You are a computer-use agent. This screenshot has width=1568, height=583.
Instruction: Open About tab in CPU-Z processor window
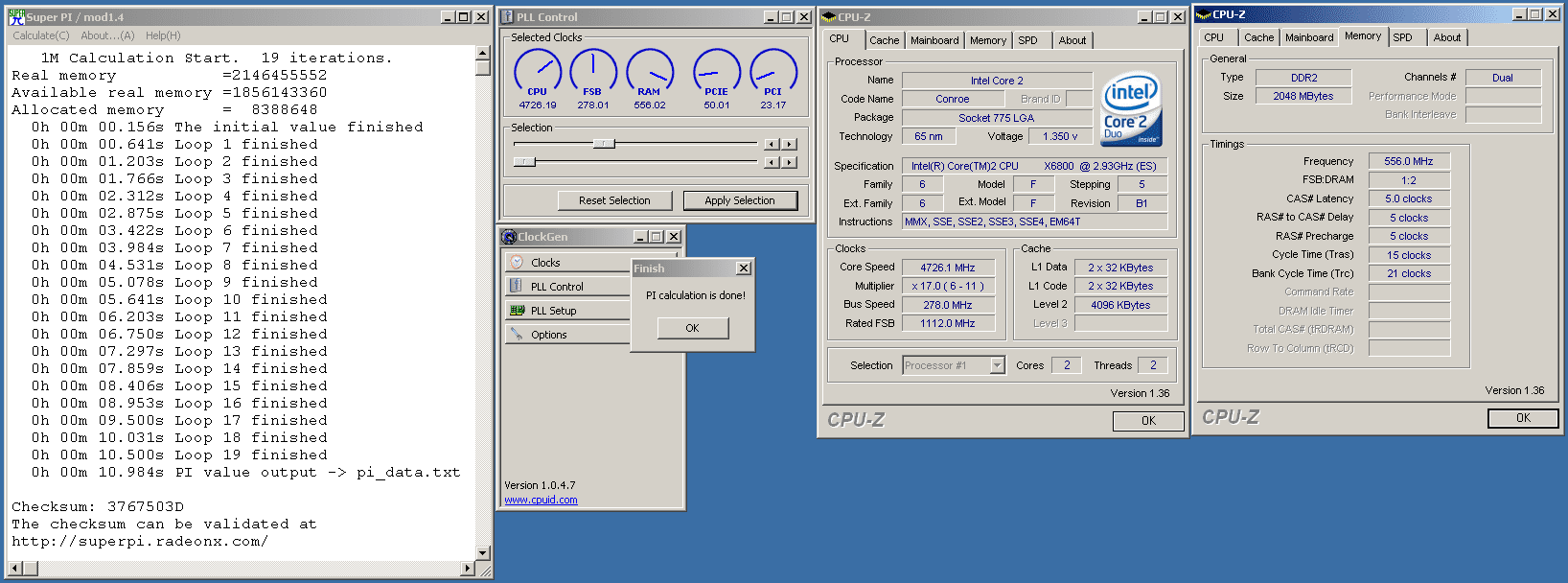[x=1072, y=40]
